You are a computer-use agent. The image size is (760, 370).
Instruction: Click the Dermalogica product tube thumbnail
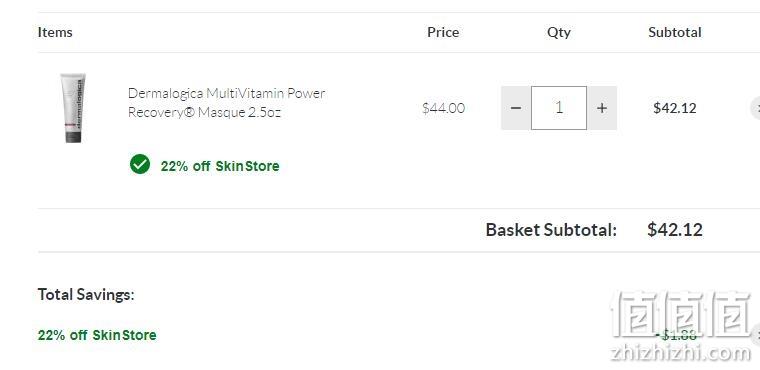pos(73,108)
